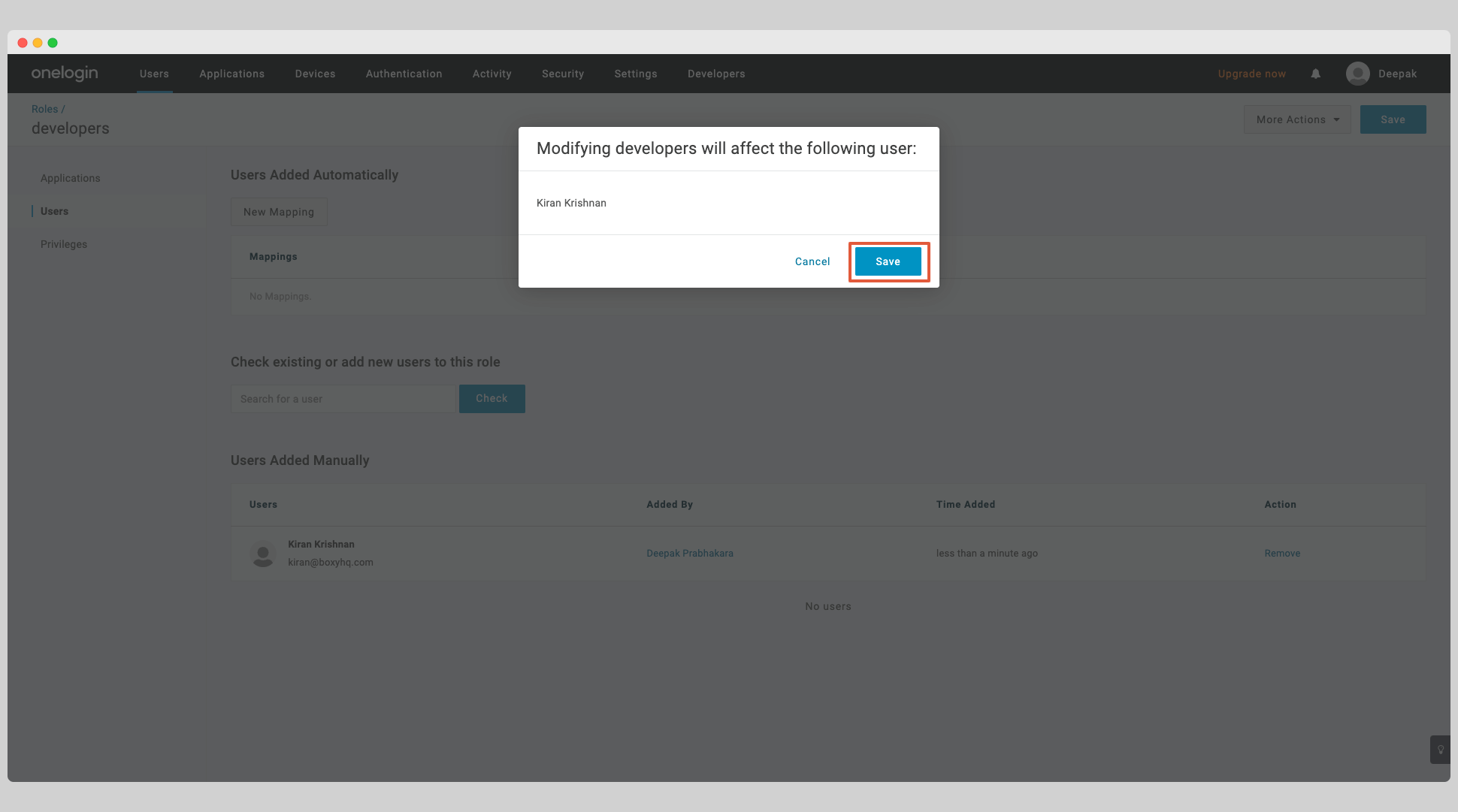
Task: Click the Deepak profile avatar
Action: pyautogui.click(x=1357, y=74)
